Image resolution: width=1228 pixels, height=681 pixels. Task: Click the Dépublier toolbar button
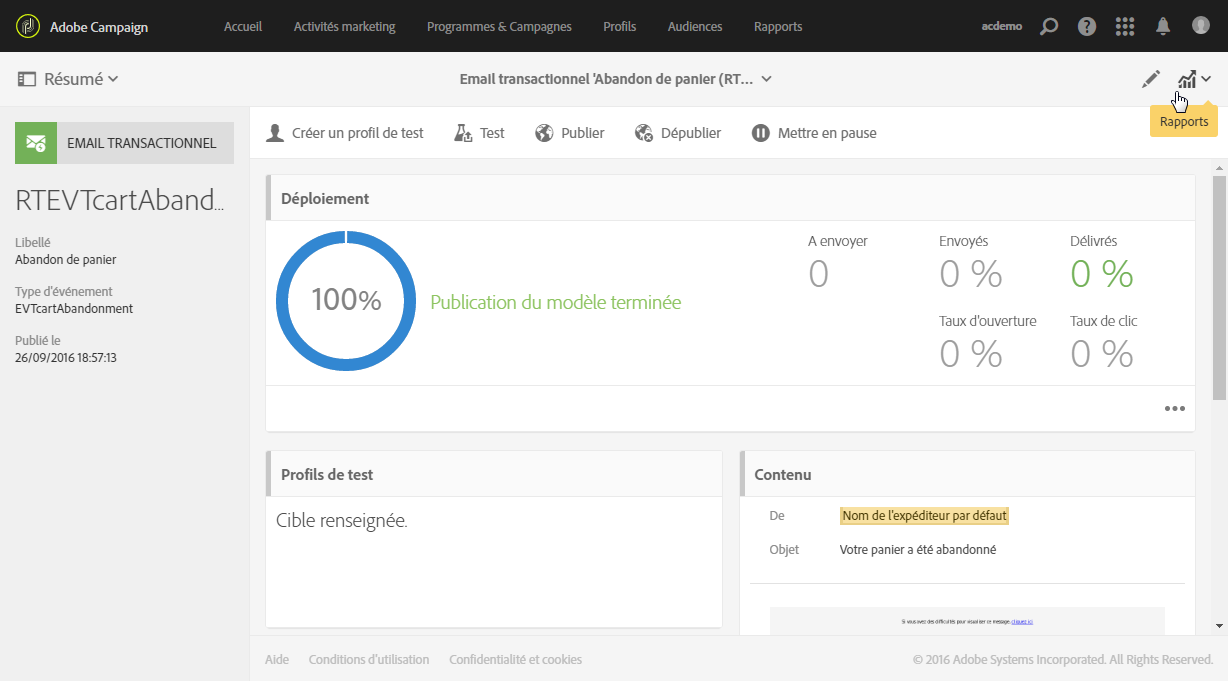point(678,133)
